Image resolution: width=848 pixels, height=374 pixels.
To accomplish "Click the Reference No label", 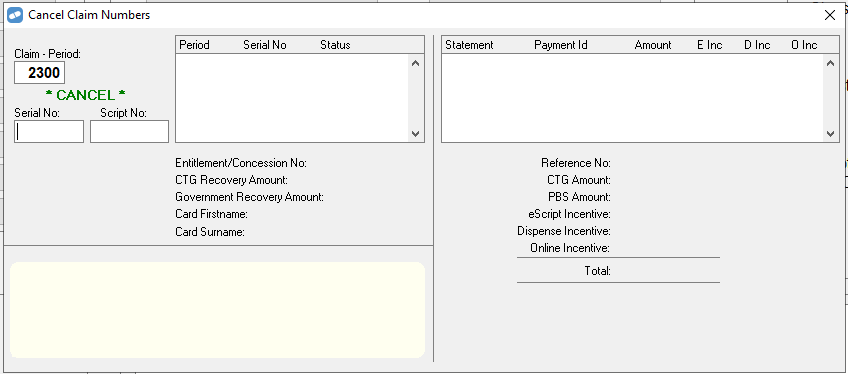I will tap(576, 163).
